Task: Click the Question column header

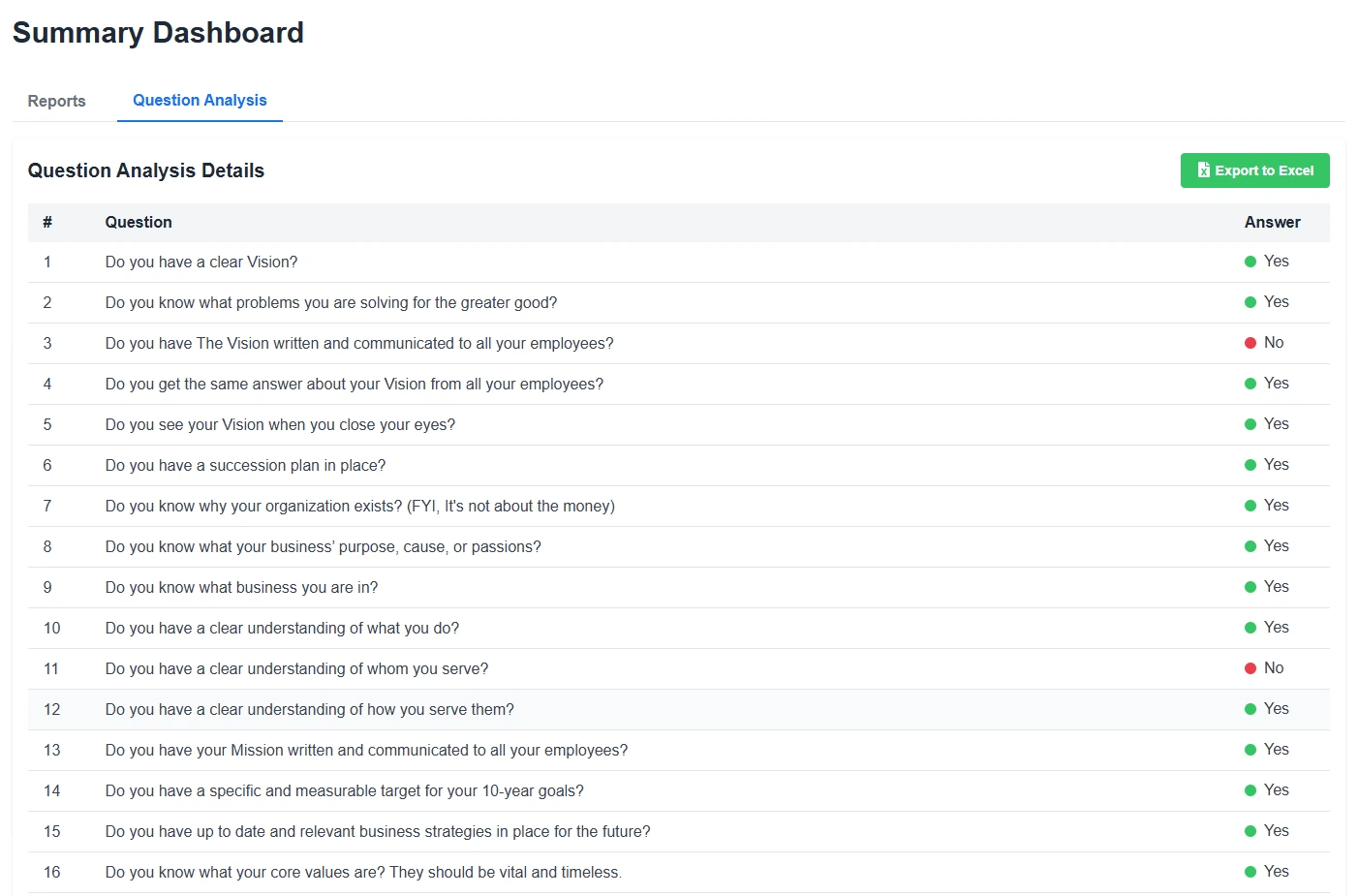Action: click(x=139, y=222)
